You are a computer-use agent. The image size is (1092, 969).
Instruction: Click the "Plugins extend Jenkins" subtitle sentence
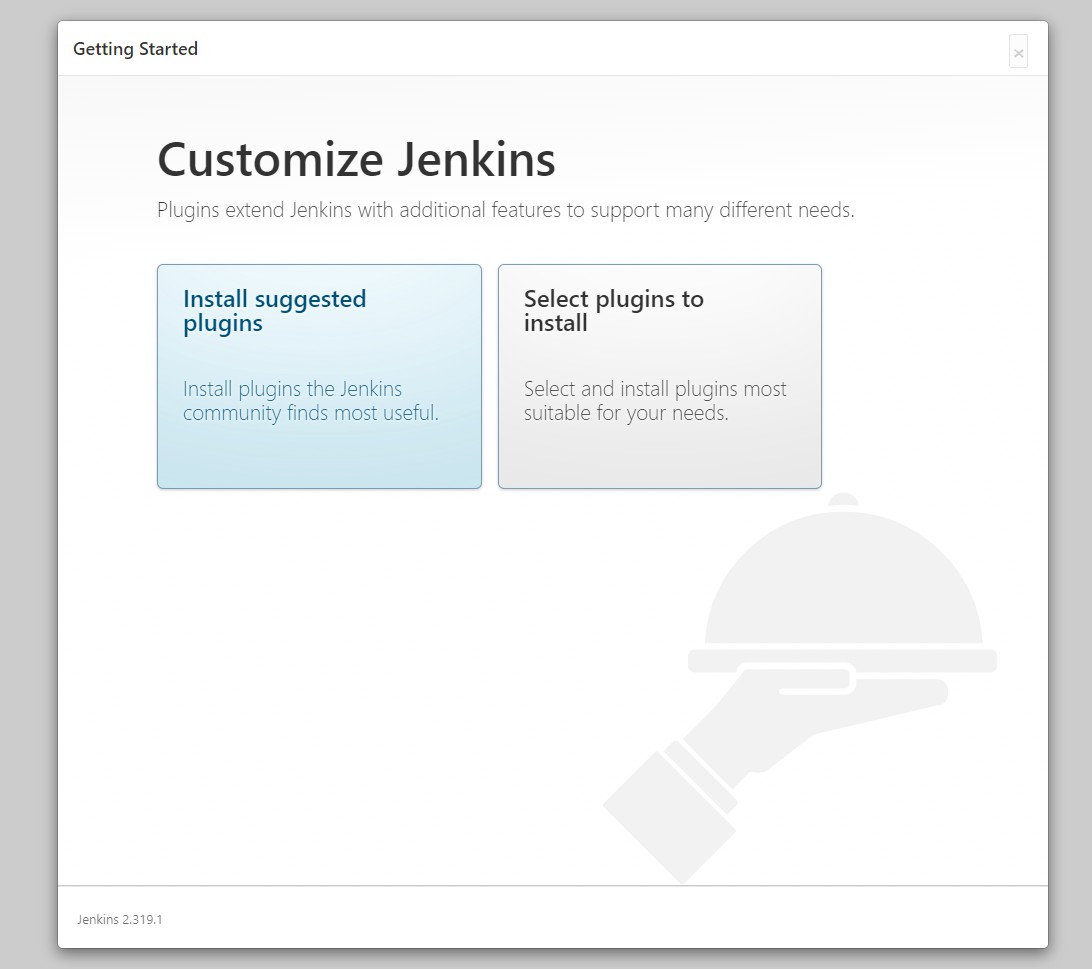pyautogui.click(x=506, y=210)
